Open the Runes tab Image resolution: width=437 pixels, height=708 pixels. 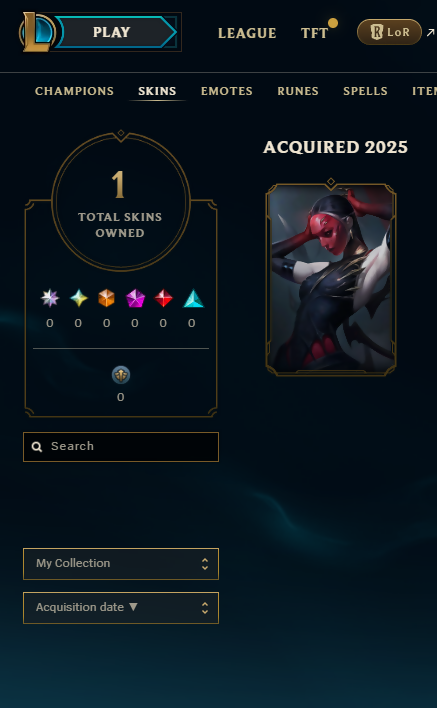click(x=298, y=91)
